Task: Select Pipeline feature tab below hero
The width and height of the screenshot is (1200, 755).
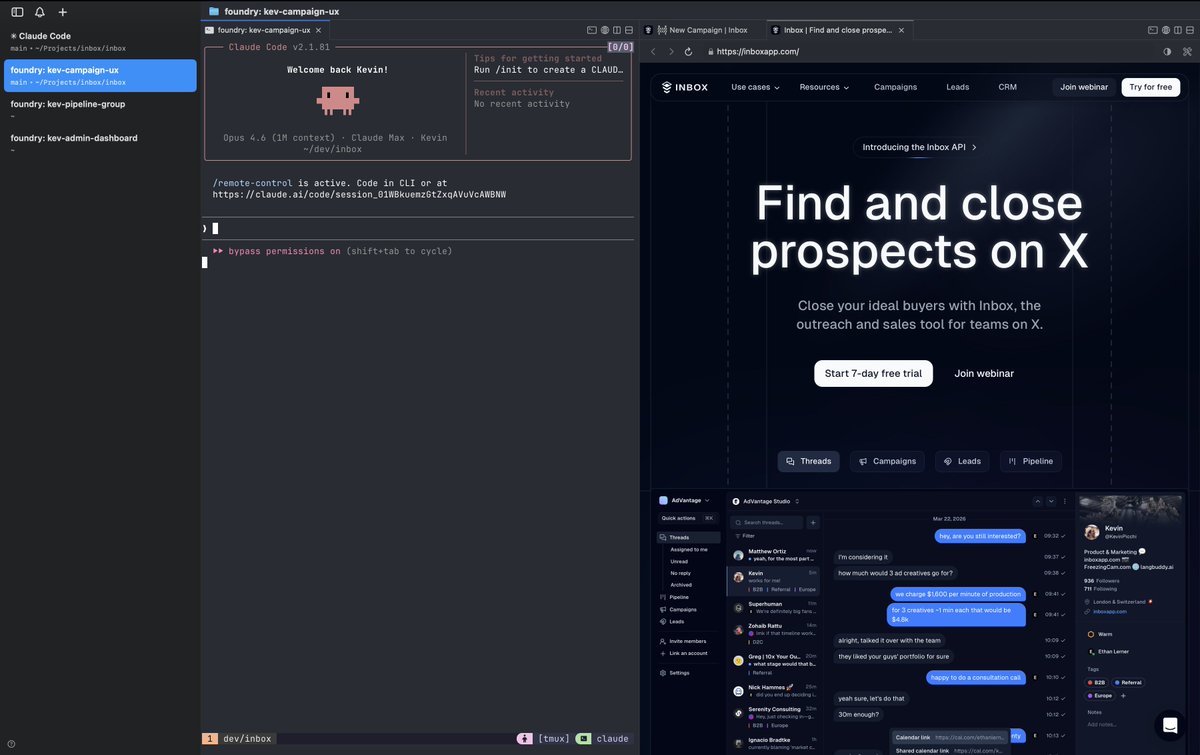Action: 1031,461
